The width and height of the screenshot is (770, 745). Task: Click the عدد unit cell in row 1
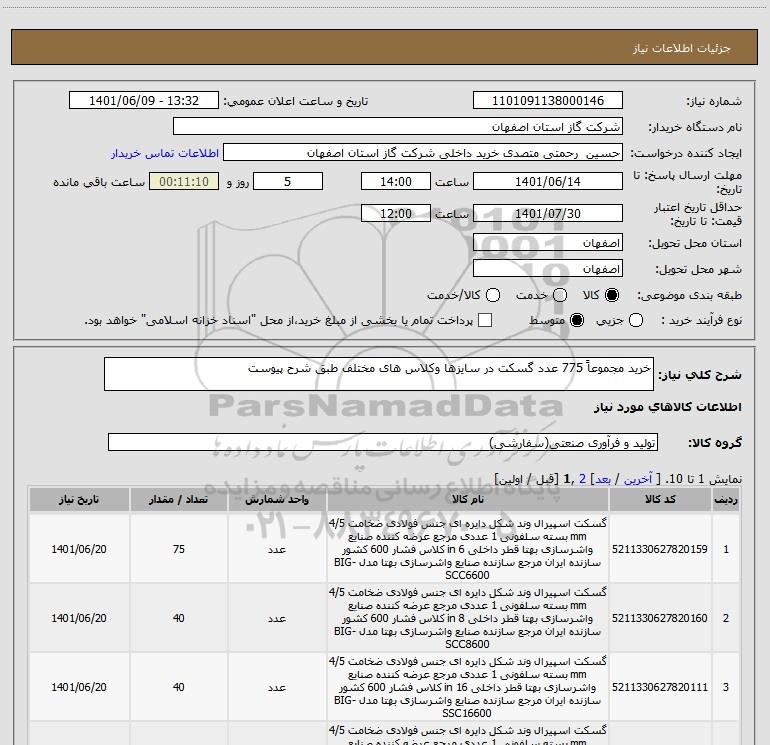click(277, 549)
